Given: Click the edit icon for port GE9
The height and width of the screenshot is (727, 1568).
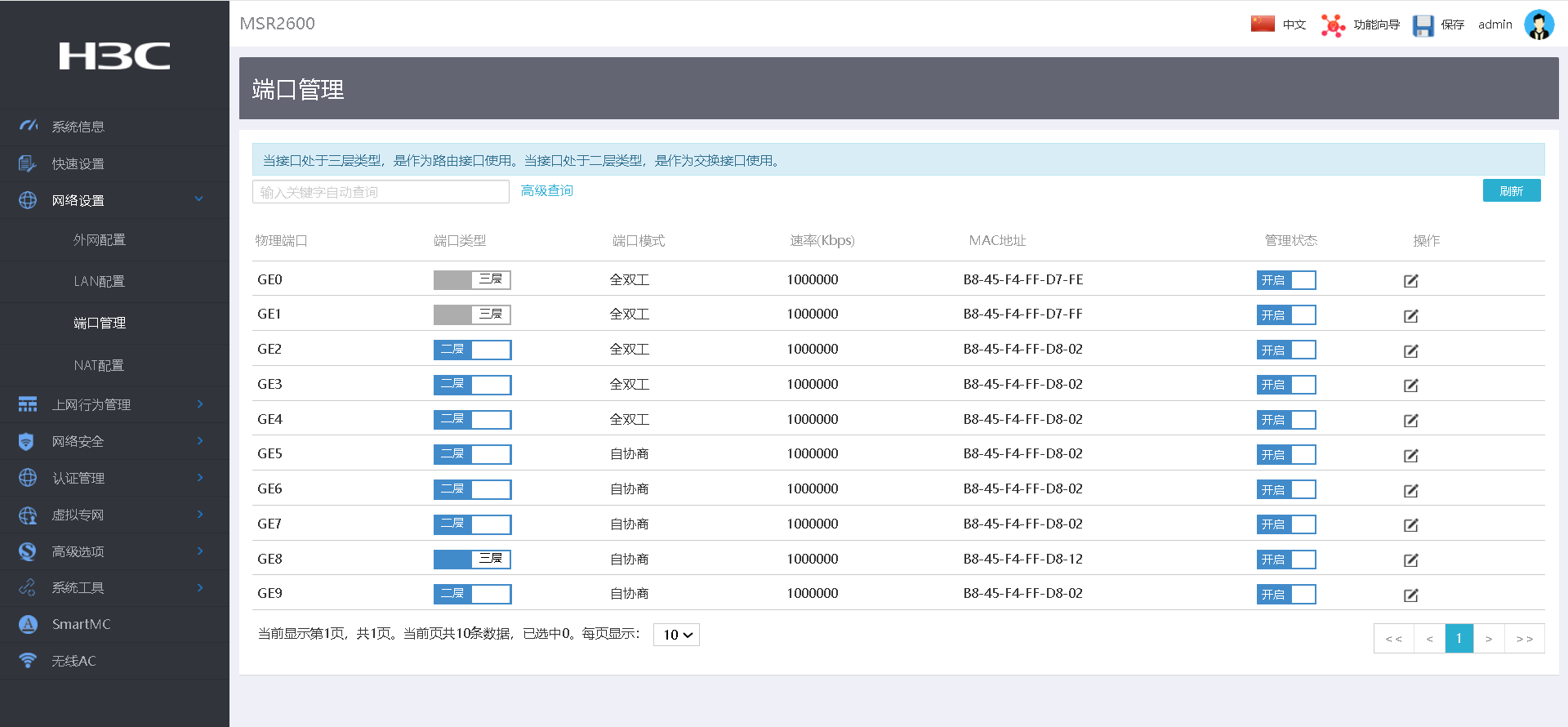Looking at the screenshot, I should (1410, 595).
